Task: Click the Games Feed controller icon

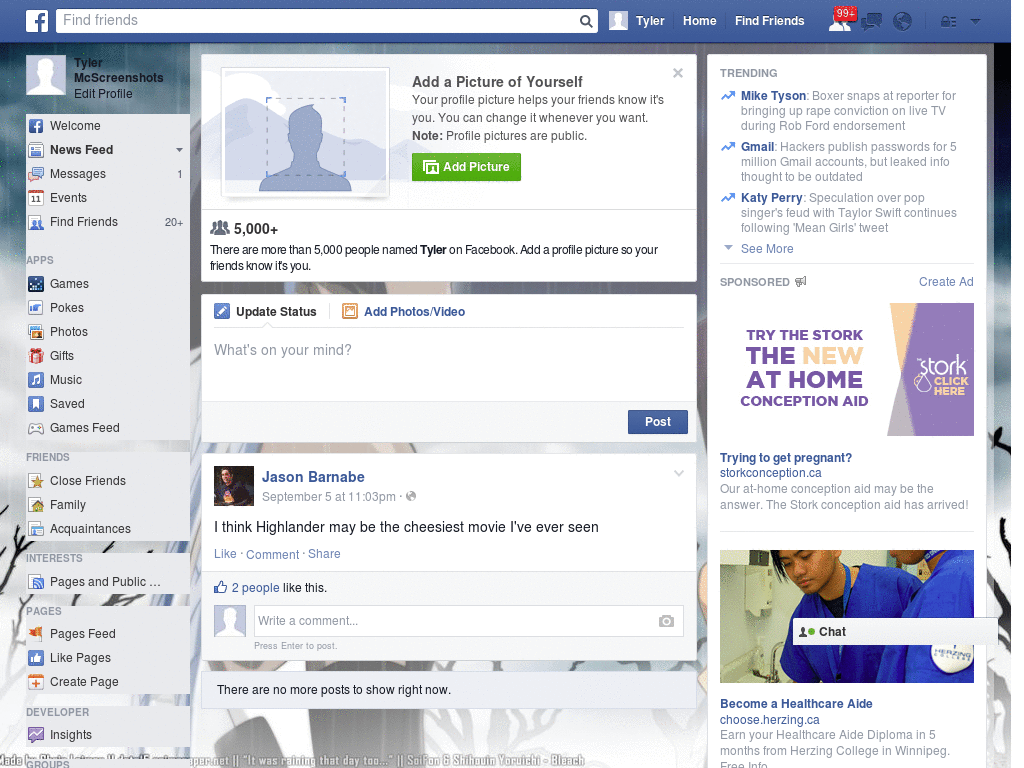Action: 36,428
